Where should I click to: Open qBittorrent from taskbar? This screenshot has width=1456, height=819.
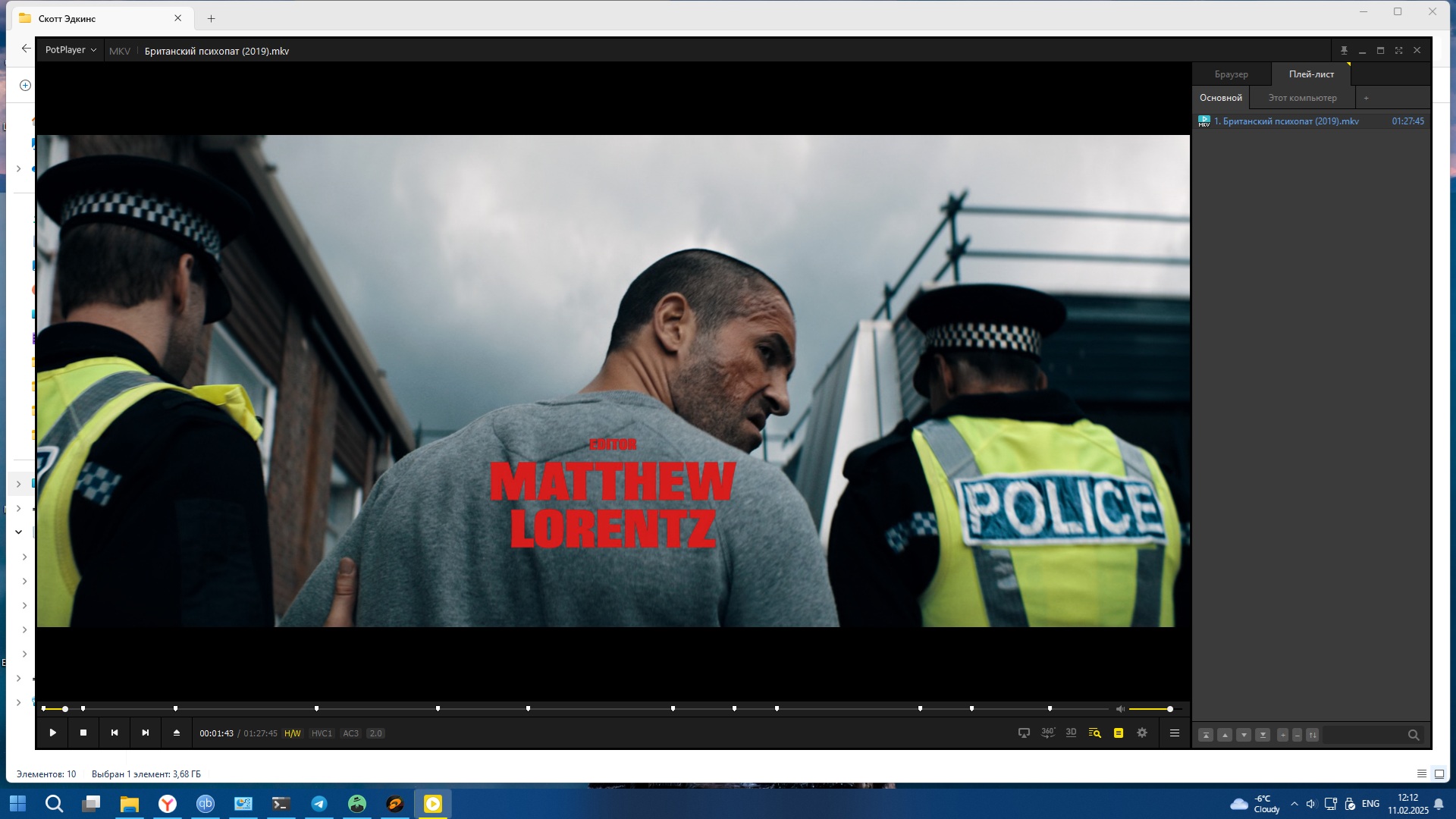pyautogui.click(x=206, y=804)
